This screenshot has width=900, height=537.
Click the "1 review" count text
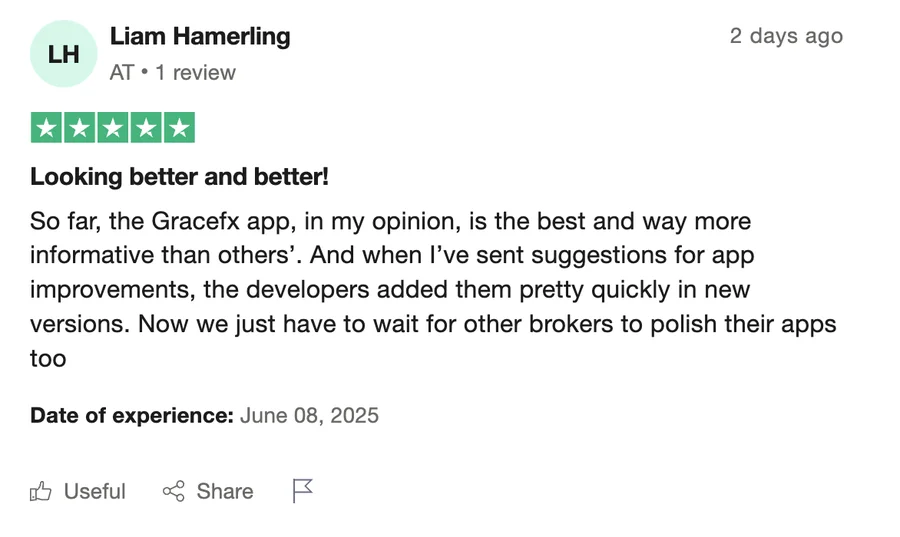pyautogui.click(x=196, y=73)
